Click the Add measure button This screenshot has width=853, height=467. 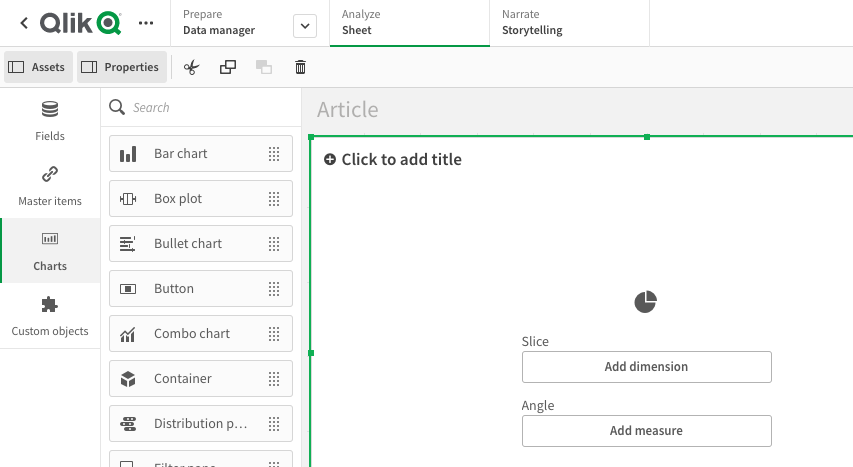tap(646, 431)
